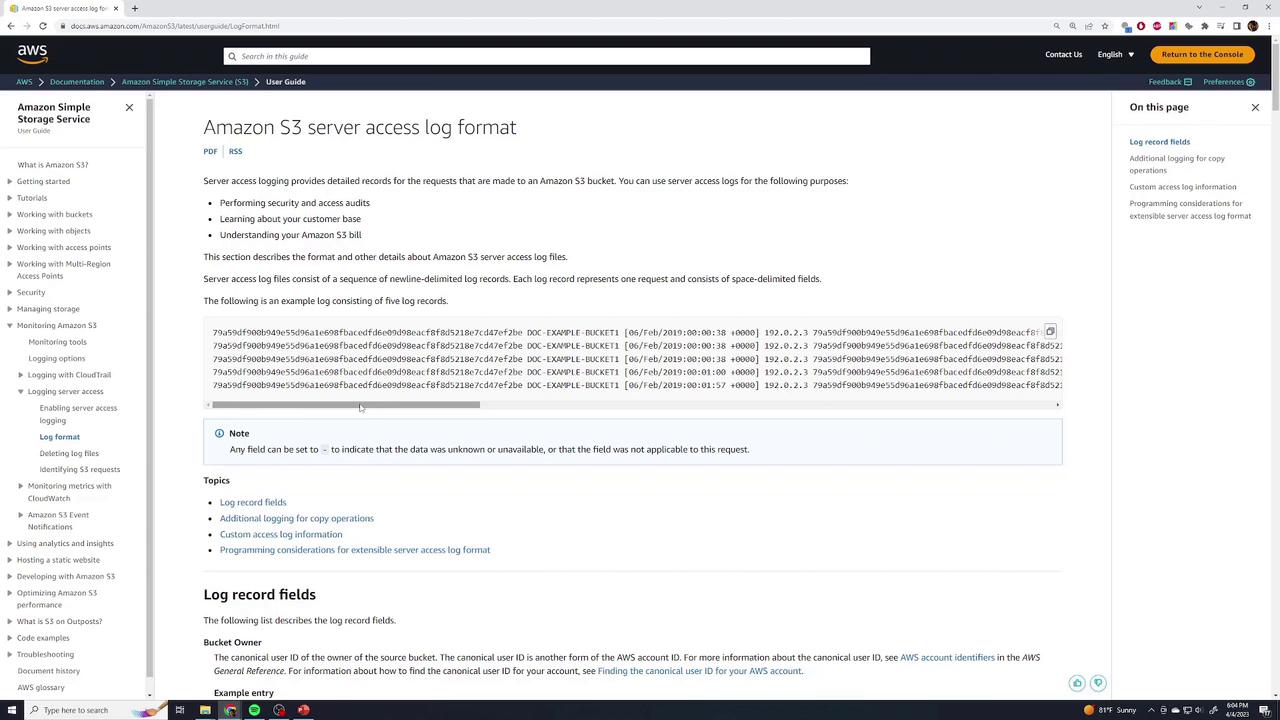Click the AWS logo in the header
Screen dimensions: 1280x720
point(32,54)
